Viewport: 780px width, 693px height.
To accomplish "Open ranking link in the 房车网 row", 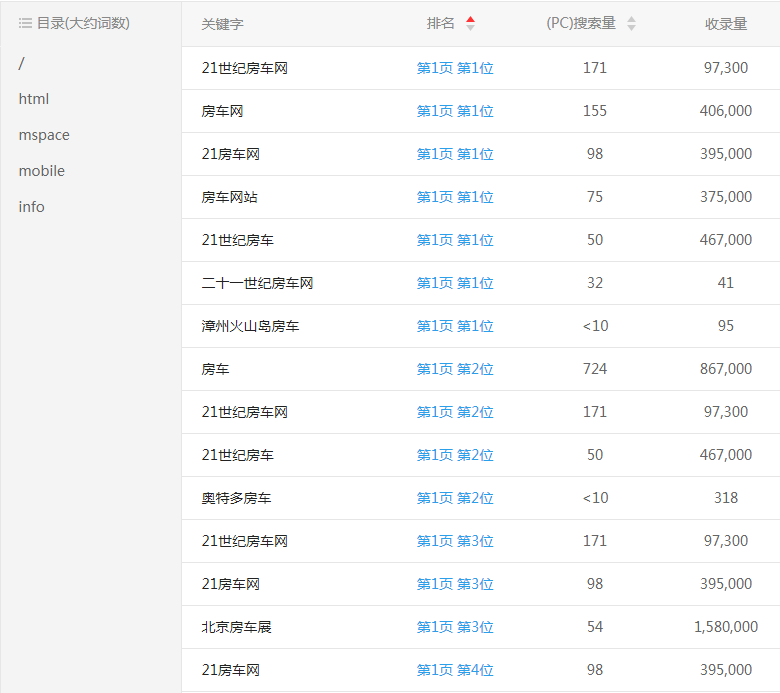I will point(455,111).
